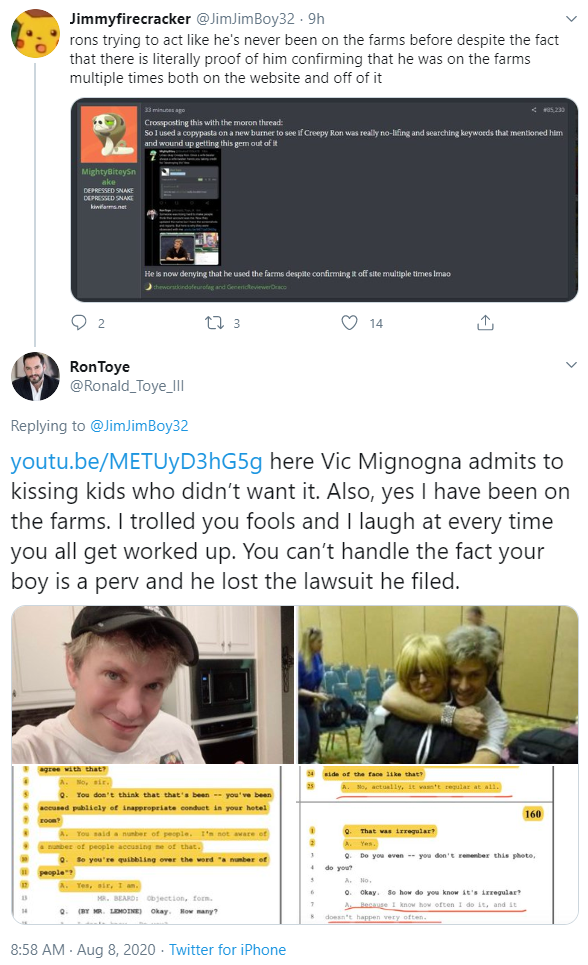Open the selfie photo with black cap

[153, 684]
